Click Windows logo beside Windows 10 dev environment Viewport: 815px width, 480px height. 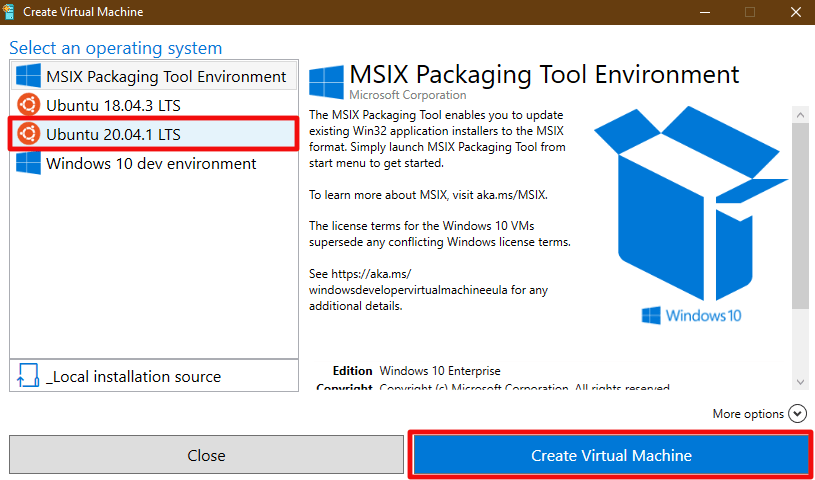click(x=28, y=163)
